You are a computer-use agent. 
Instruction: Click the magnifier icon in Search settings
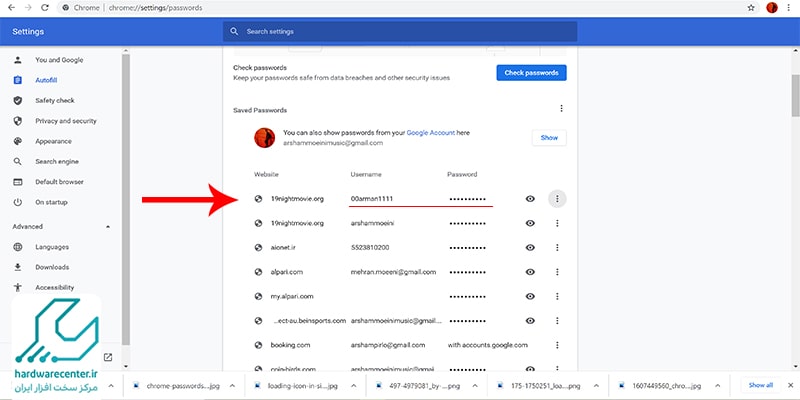234,31
